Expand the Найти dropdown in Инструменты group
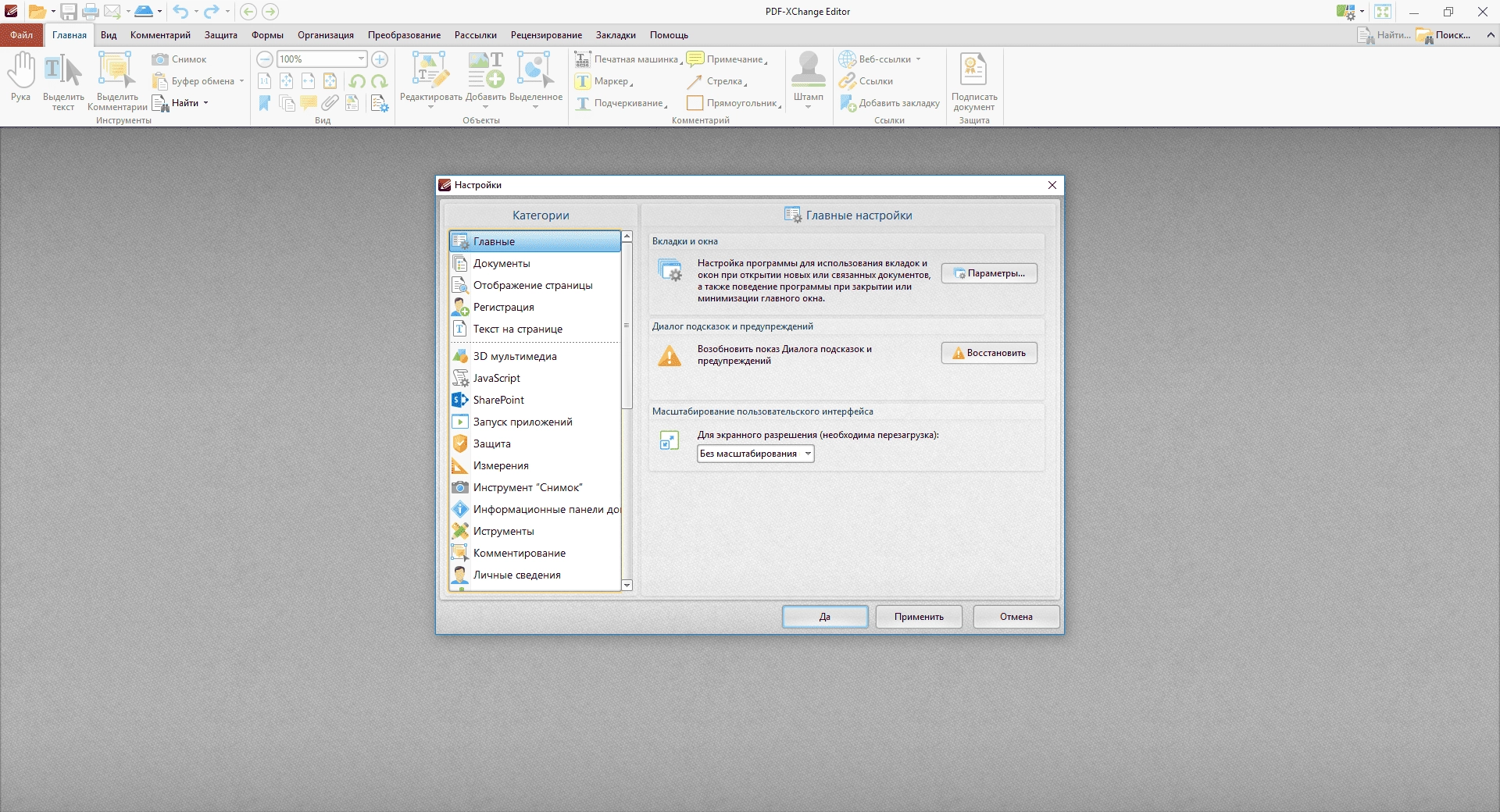Image resolution: width=1500 pixels, height=812 pixels. click(205, 103)
